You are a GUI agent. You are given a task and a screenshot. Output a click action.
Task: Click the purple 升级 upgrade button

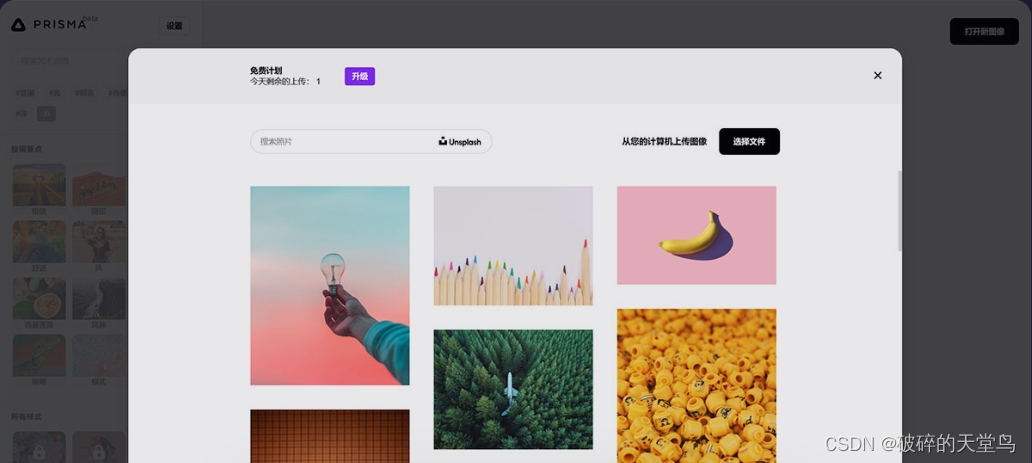[359, 76]
